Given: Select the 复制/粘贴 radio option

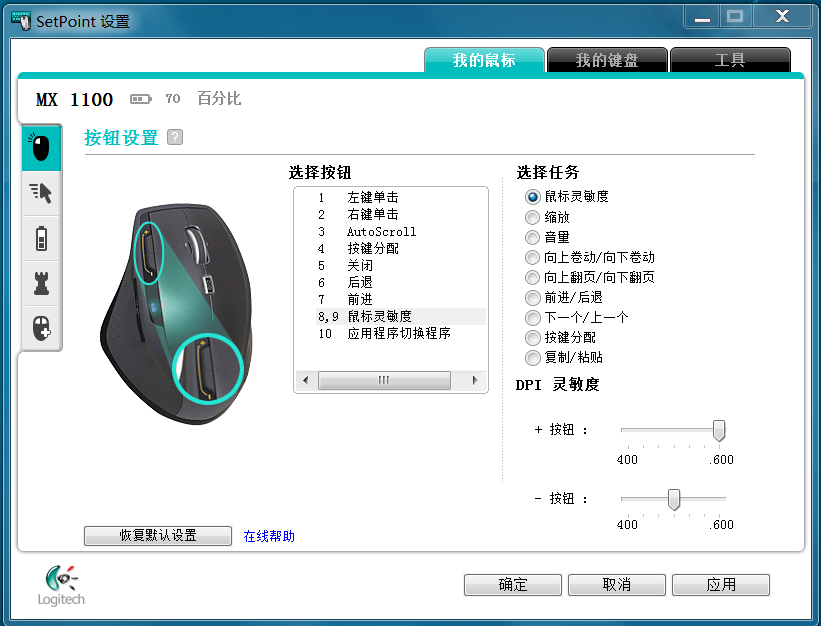Looking at the screenshot, I should click(532, 358).
